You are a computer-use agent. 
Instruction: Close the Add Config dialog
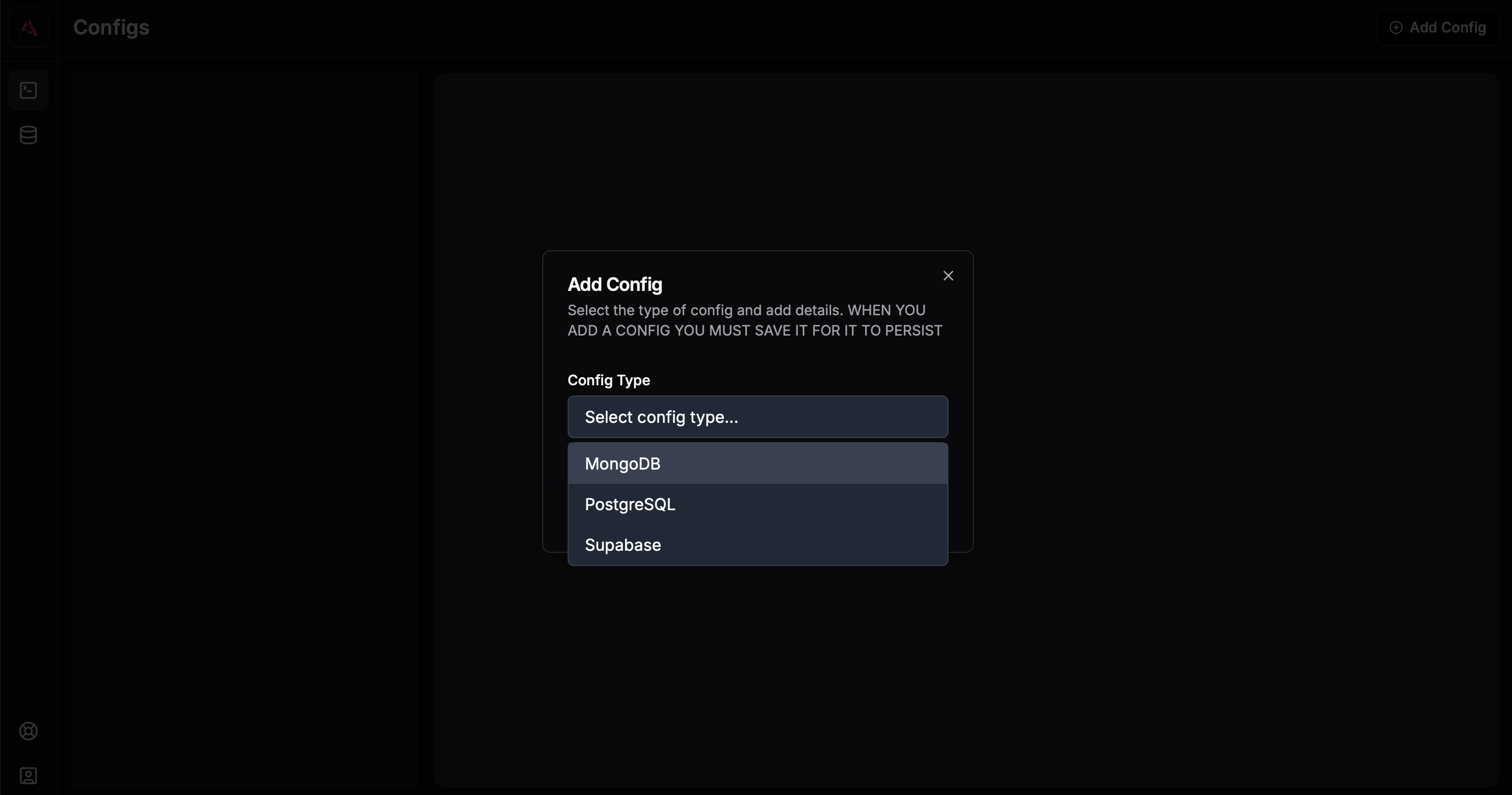click(x=948, y=276)
